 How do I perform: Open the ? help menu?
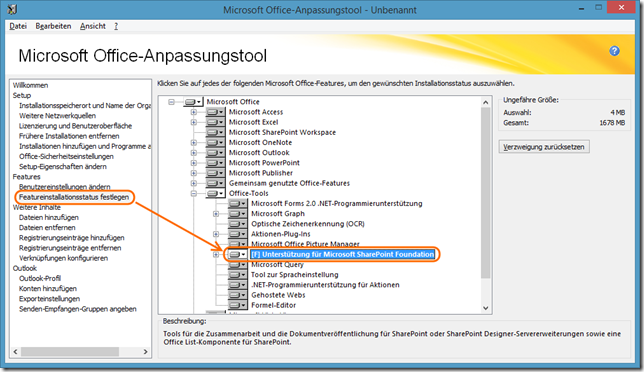click(116, 26)
